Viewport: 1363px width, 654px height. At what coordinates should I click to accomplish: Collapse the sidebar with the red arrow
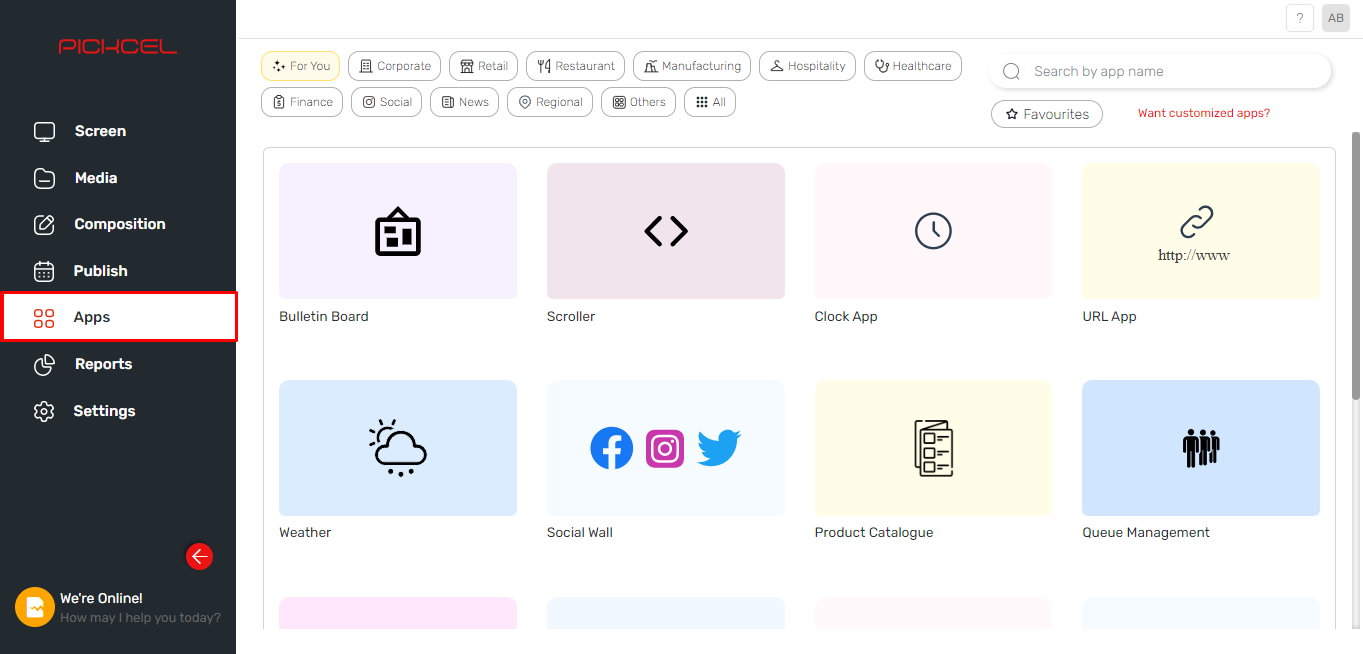pyautogui.click(x=199, y=556)
